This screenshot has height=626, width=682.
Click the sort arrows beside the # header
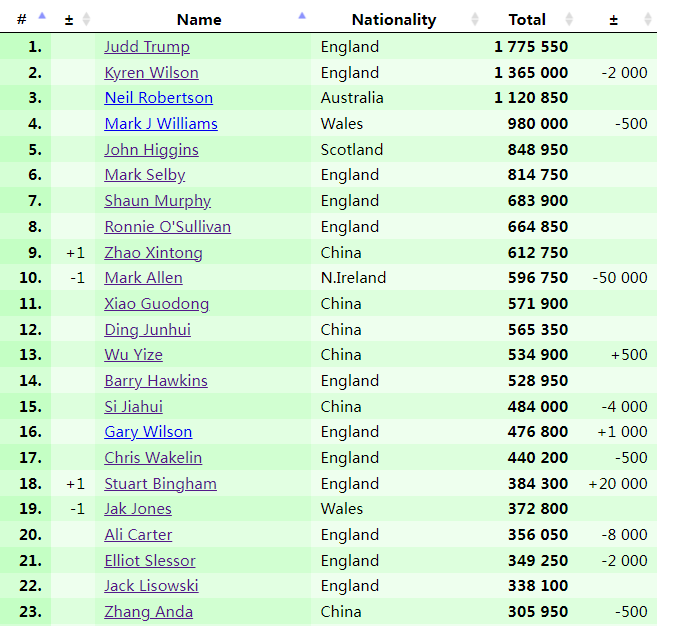tap(41, 18)
